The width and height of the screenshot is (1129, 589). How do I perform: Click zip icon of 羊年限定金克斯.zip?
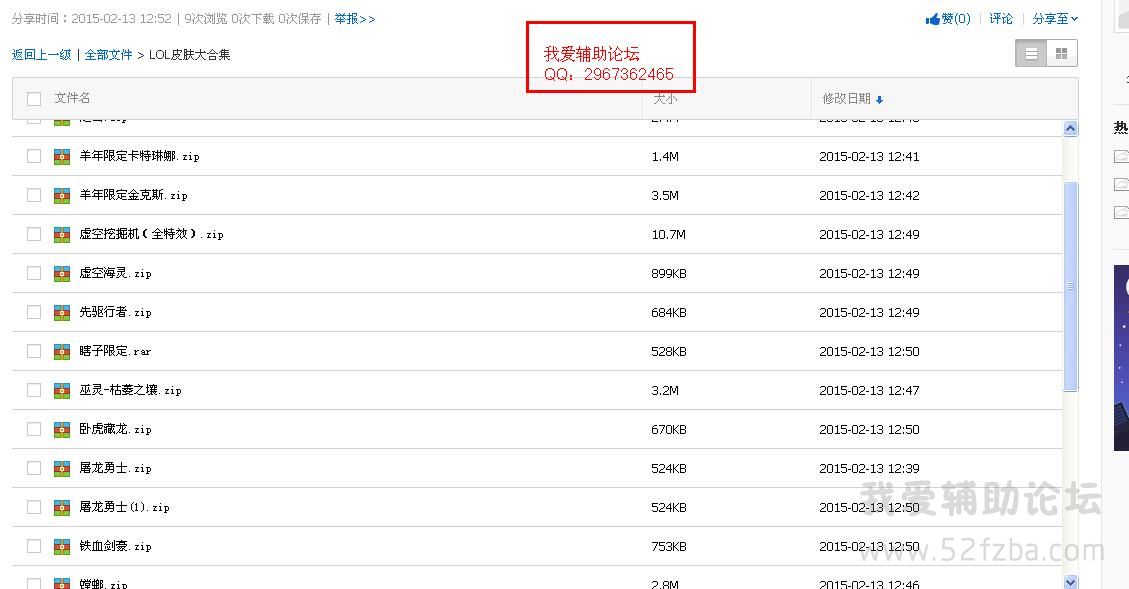tap(62, 195)
